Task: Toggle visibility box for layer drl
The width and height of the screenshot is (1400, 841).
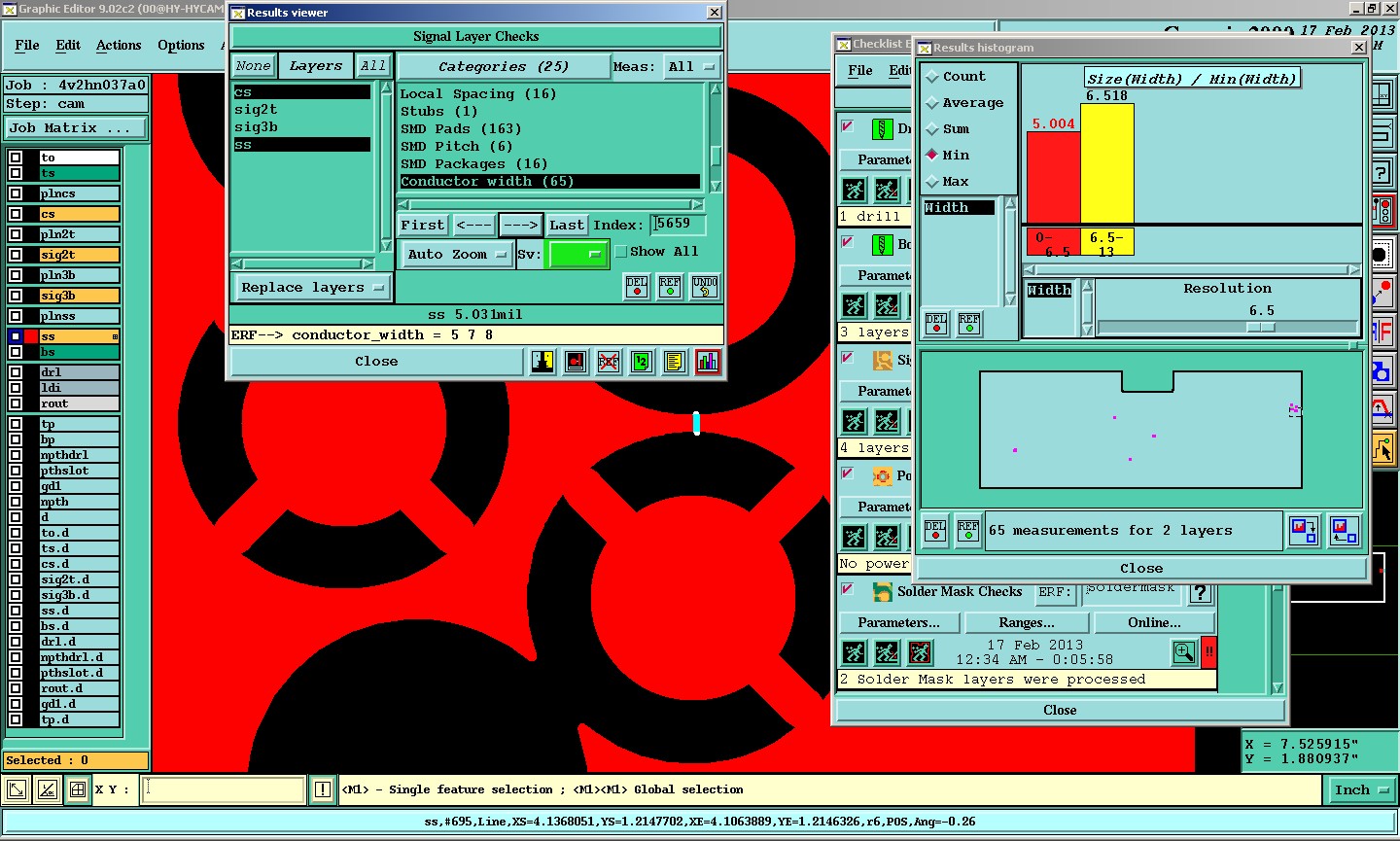Action: point(15,372)
